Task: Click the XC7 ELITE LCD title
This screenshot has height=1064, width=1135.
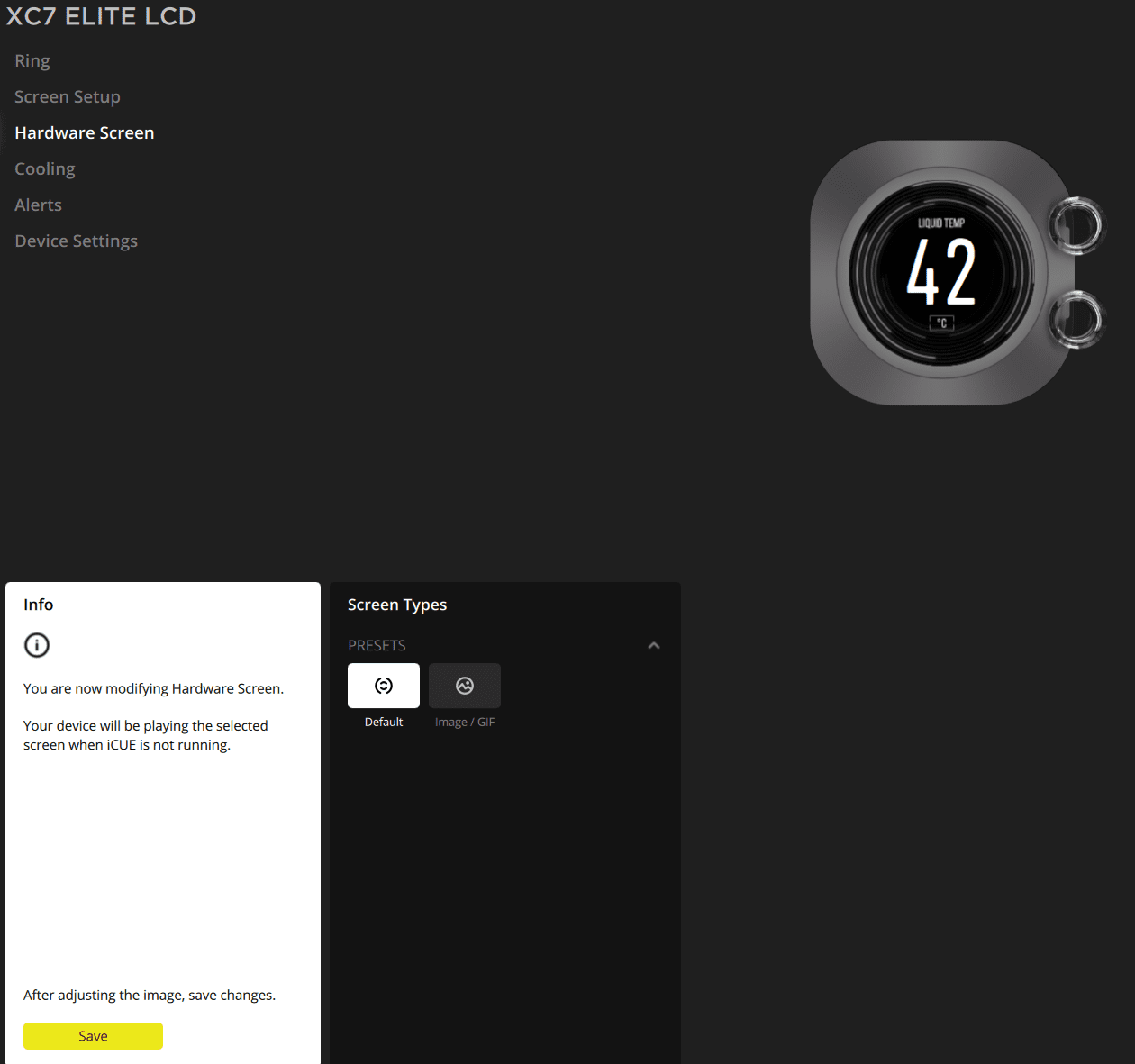Action: 101,15
